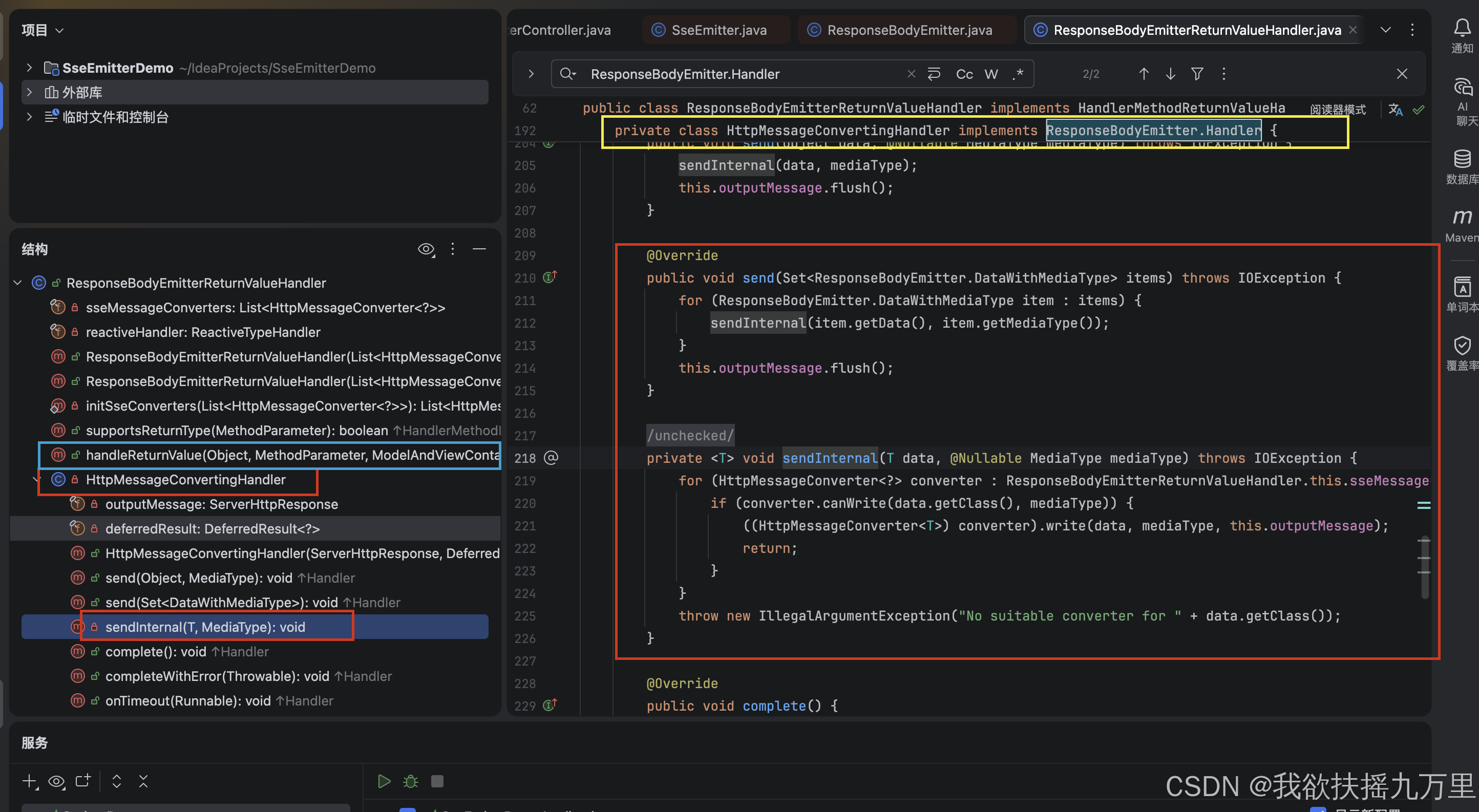Toggle Match Case (Cc) search option
The height and width of the screenshot is (812, 1479).
964,74
